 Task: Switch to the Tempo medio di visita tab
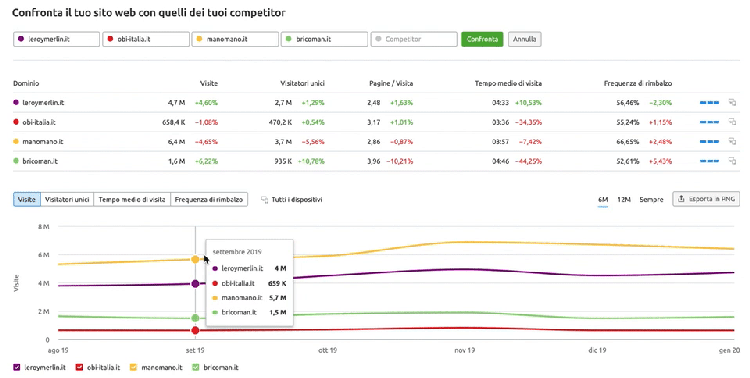pos(132,200)
